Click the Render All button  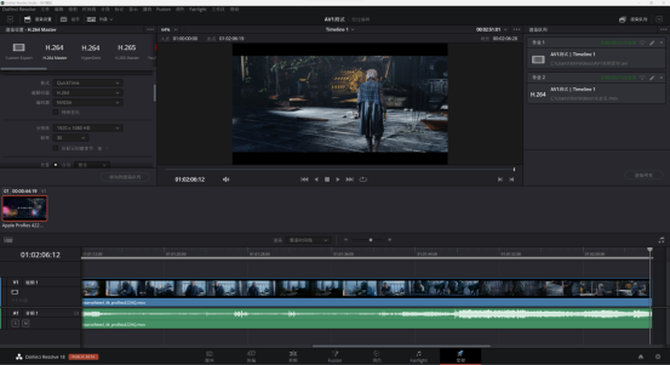[x=644, y=175]
